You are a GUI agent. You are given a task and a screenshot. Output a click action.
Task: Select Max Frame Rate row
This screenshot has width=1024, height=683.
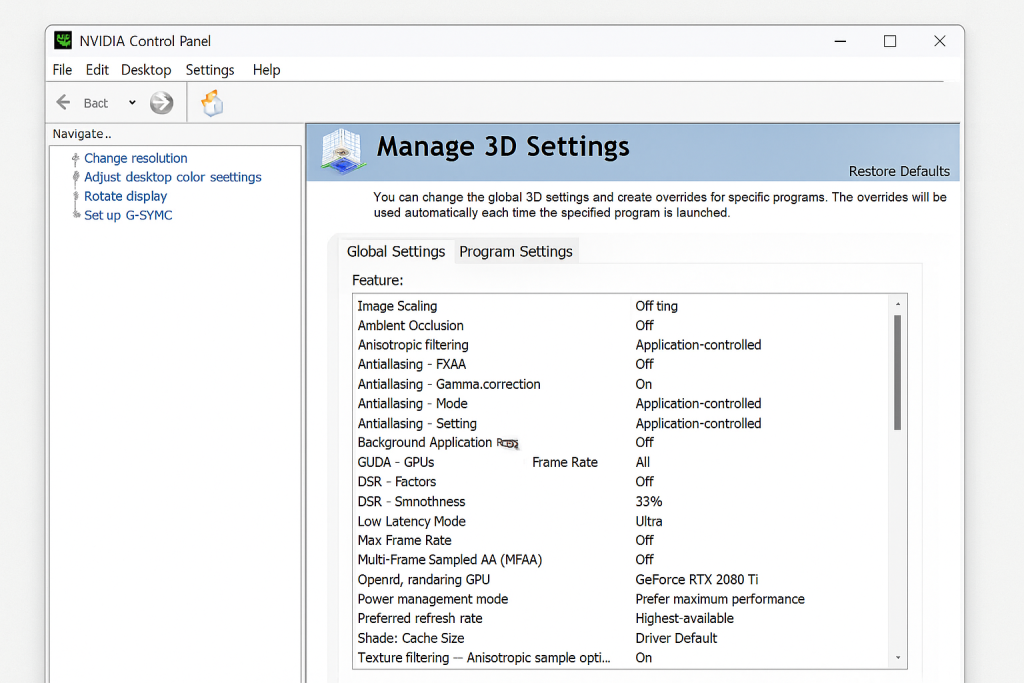tap(620, 540)
